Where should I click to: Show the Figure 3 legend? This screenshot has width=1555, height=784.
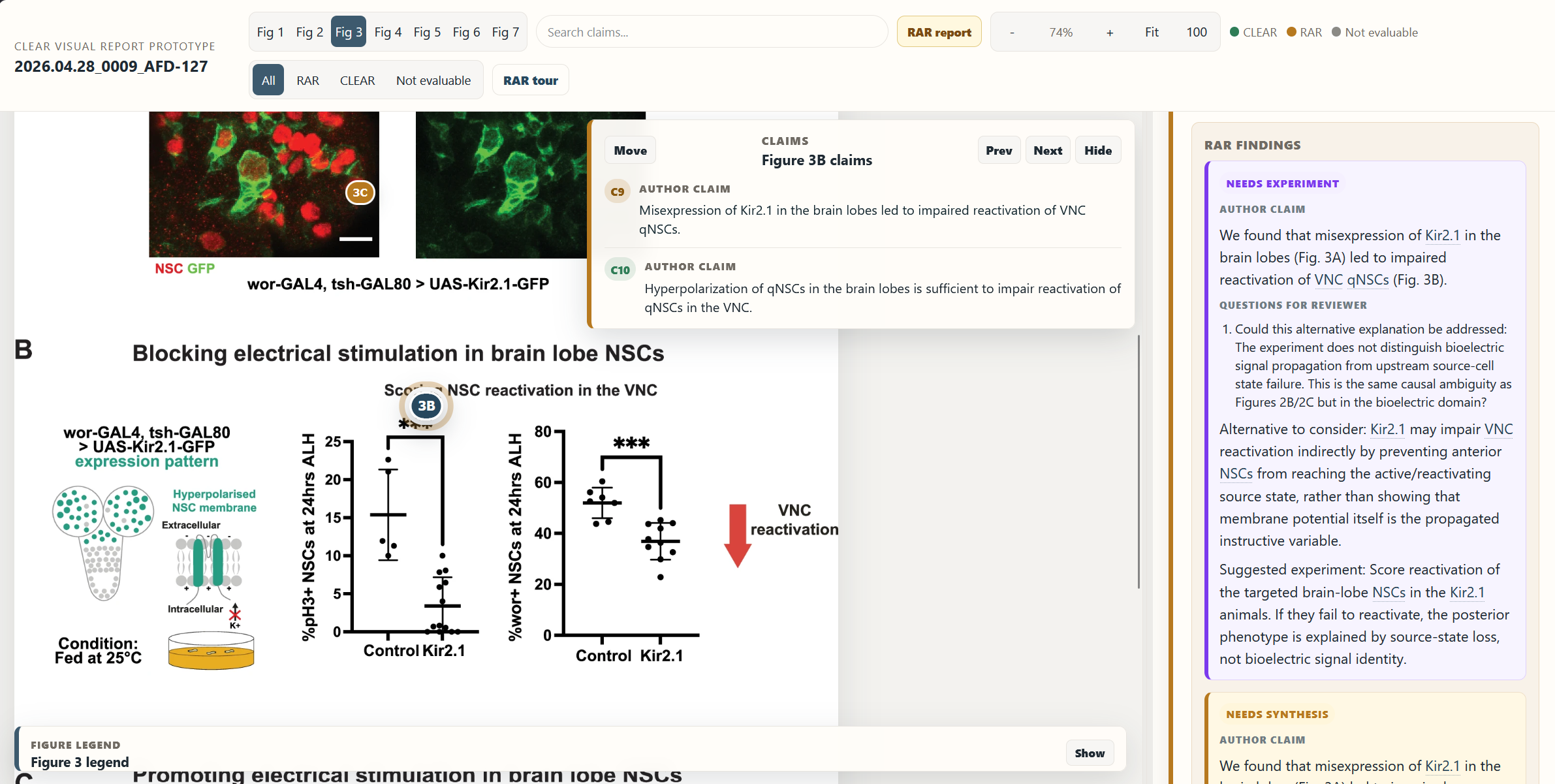[x=1090, y=753]
